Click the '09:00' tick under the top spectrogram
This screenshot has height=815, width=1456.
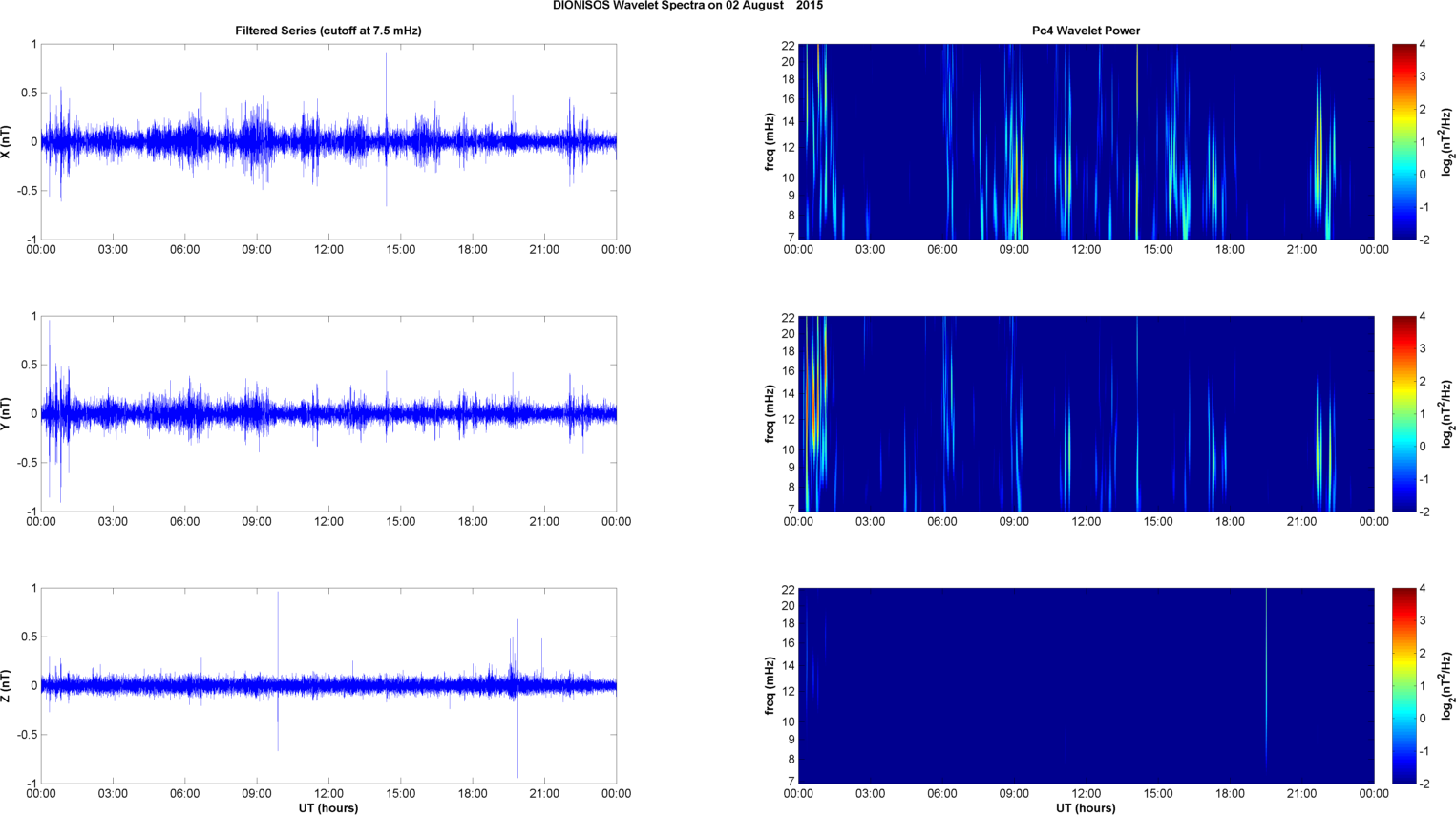[1014, 250]
